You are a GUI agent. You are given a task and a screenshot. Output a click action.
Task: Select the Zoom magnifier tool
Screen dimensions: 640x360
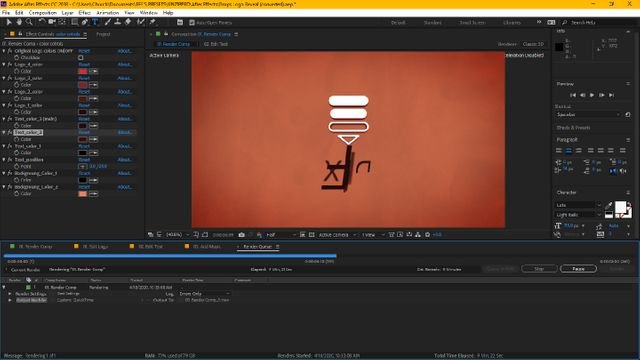pos(29,22)
